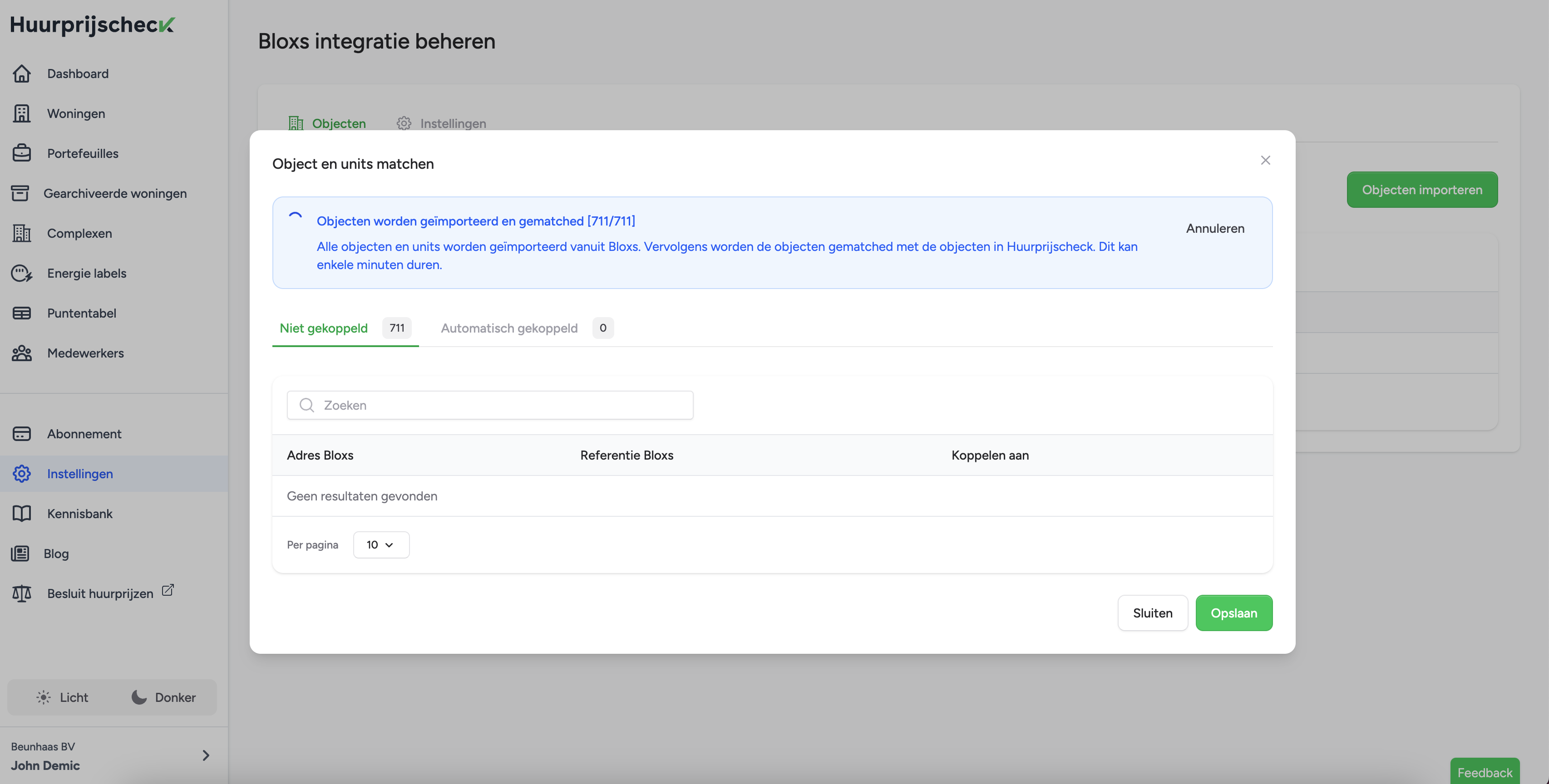Image resolution: width=1549 pixels, height=784 pixels.
Task: Expand the Per pagina dropdown
Action: tap(380, 545)
